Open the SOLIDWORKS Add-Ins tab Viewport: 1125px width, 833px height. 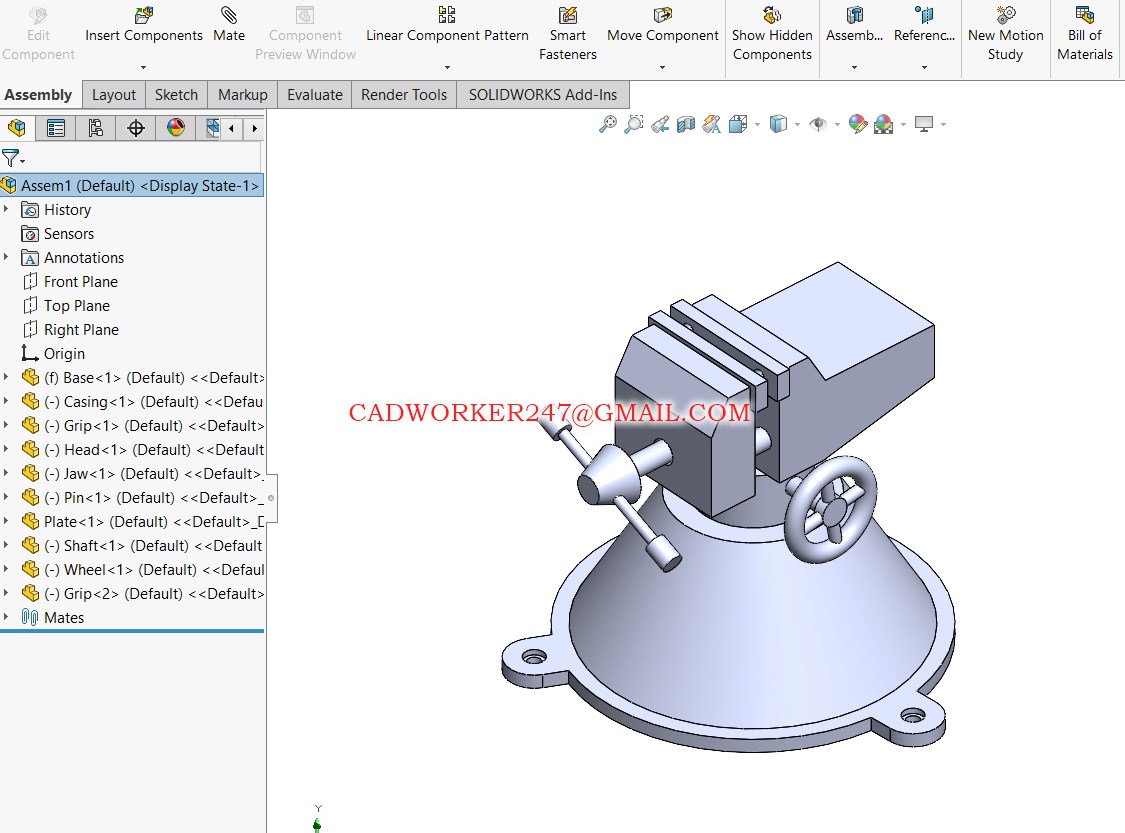pyautogui.click(x=543, y=95)
